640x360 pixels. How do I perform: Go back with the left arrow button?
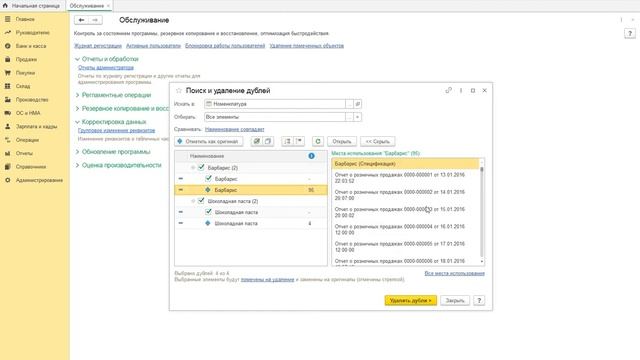81,20
